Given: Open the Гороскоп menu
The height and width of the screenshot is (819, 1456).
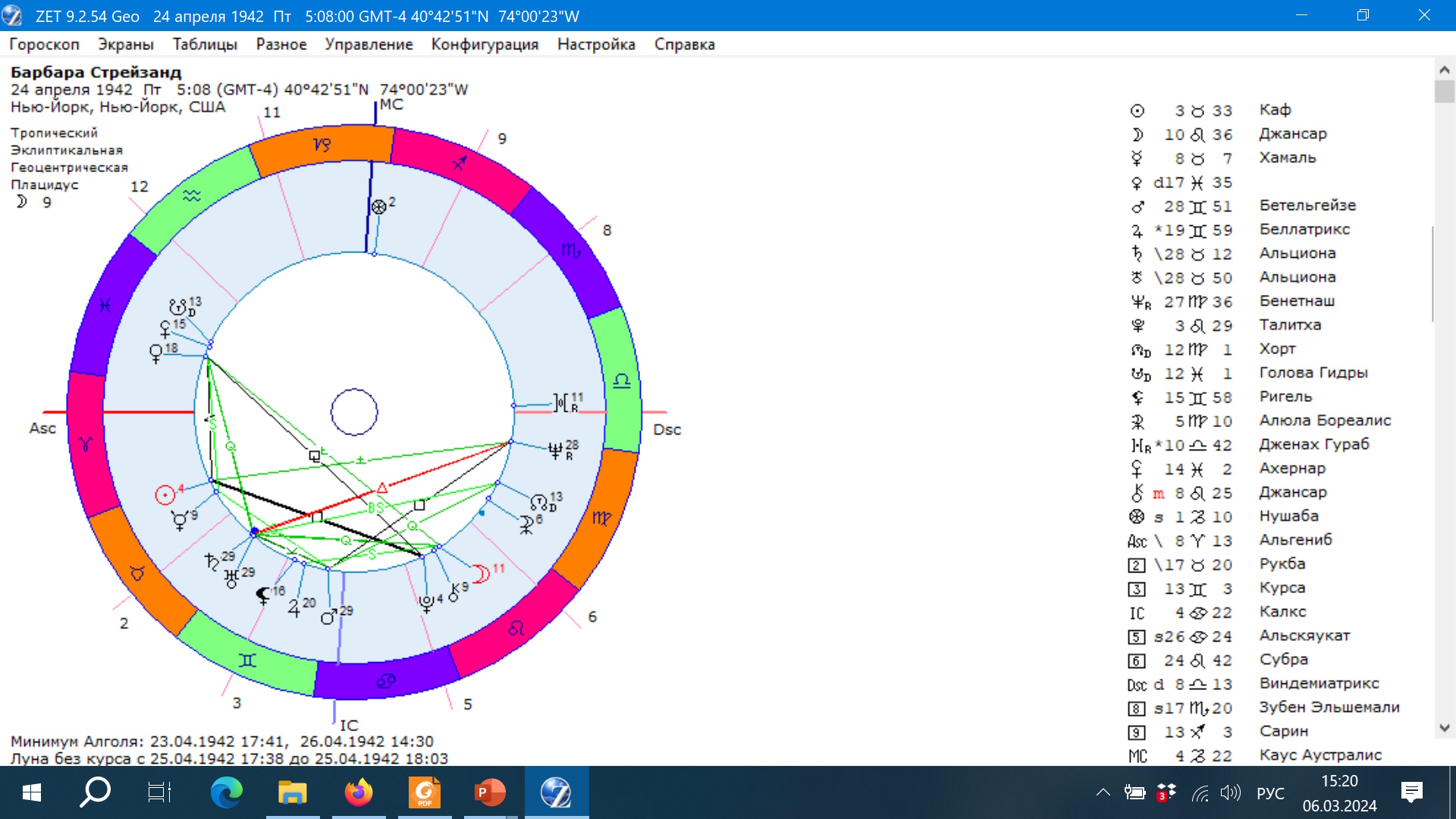Looking at the screenshot, I should [44, 45].
